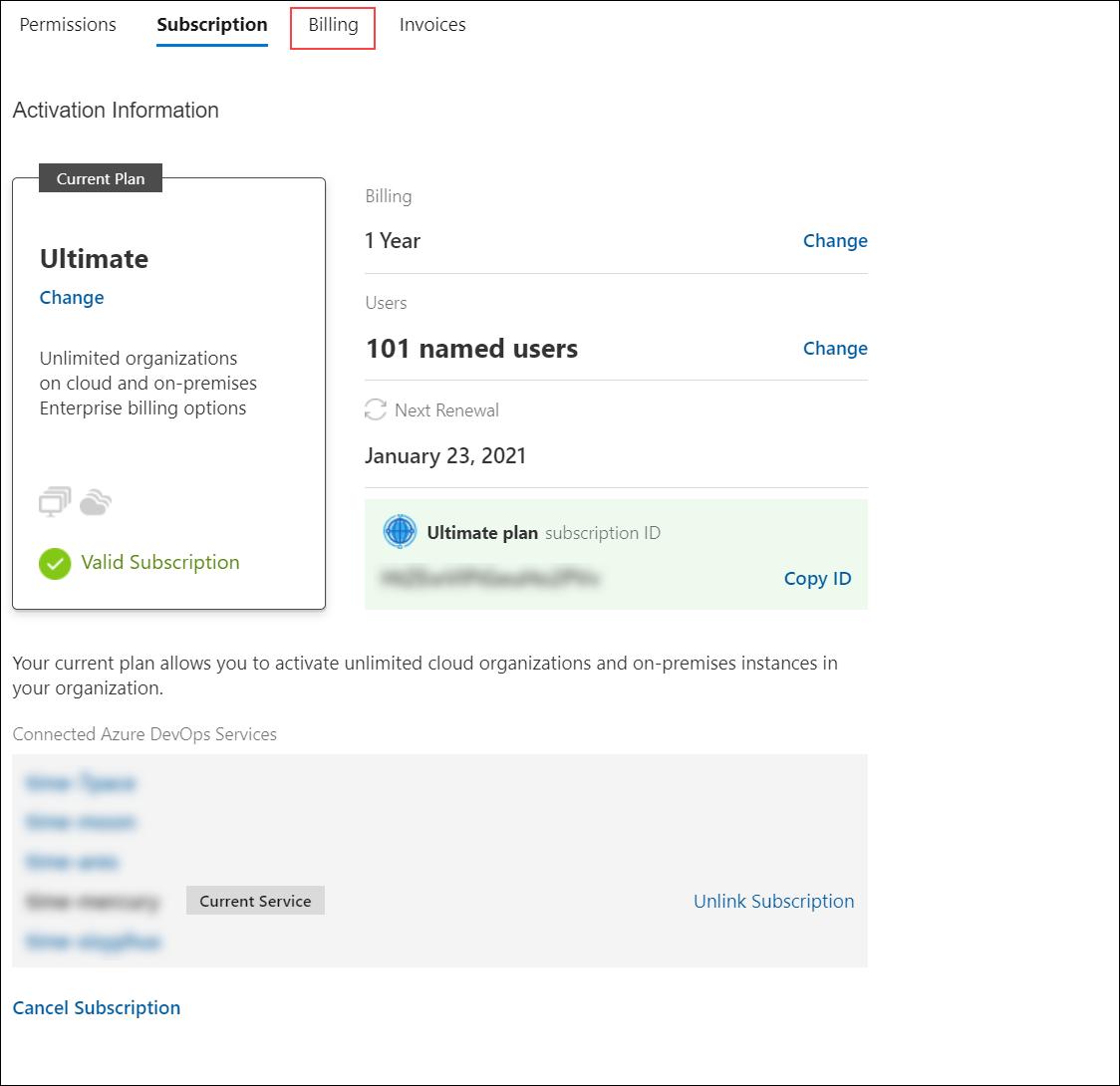Click the 101 named users text
The image size is (1120, 1086).
[x=471, y=349]
